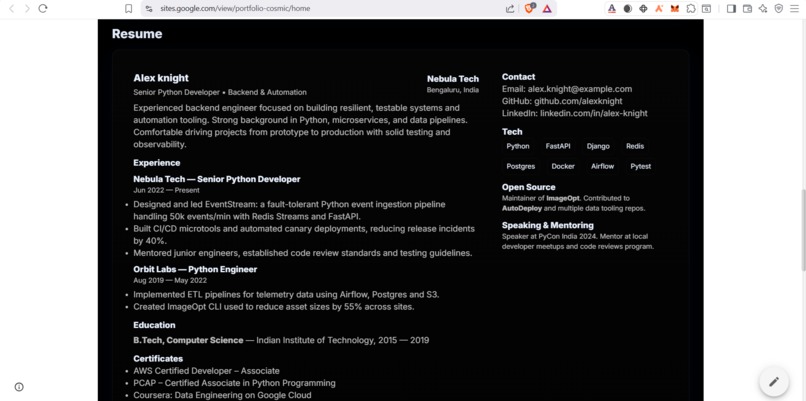Click the Python tech tag
The width and height of the screenshot is (806, 401).
click(x=518, y=146)
